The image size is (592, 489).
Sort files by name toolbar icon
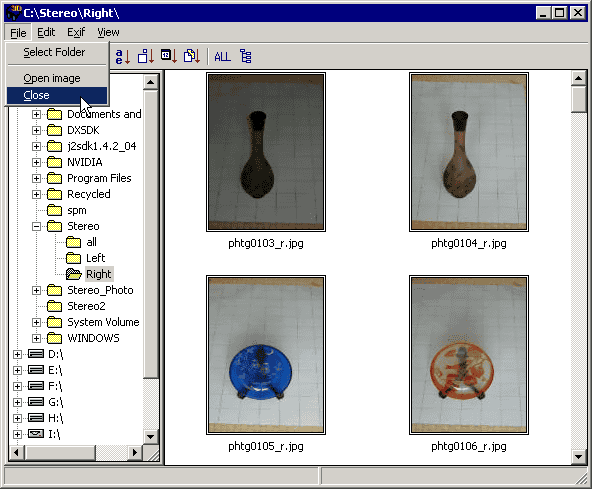(x=123, y=57)
